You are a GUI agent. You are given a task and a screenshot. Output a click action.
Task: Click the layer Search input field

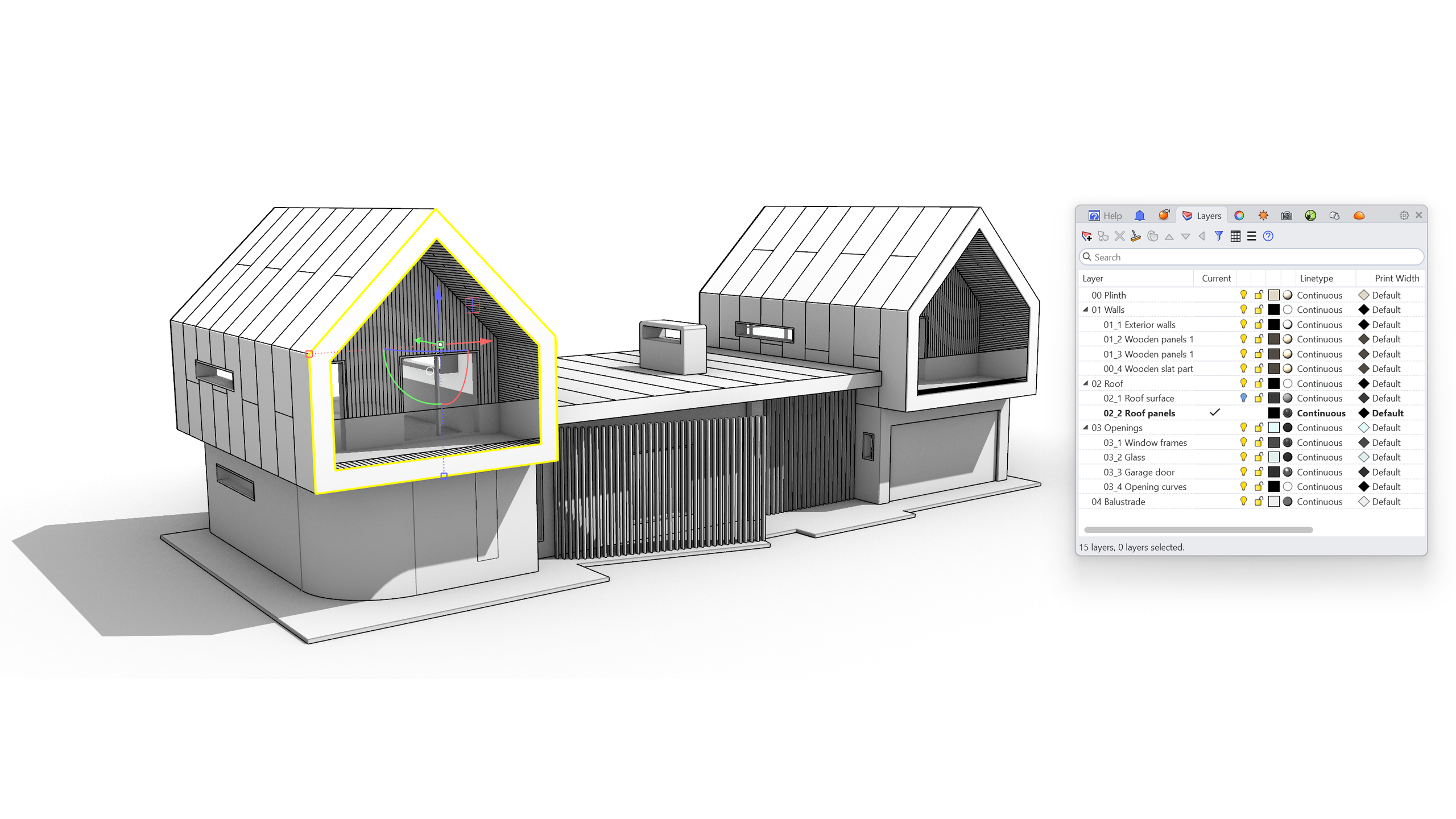(1252, 257)
